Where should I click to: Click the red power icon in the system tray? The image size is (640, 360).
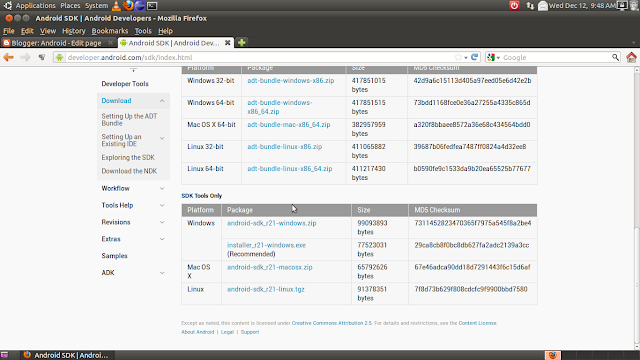click(x=514, y=5)
